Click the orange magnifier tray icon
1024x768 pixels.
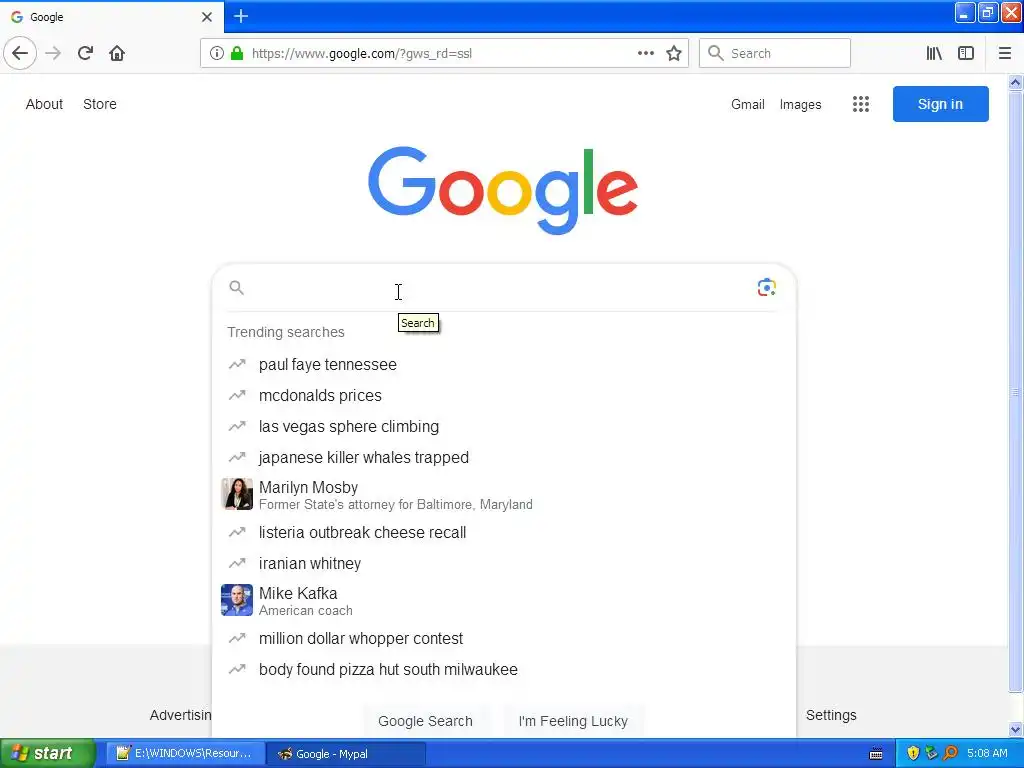[951, 753]
